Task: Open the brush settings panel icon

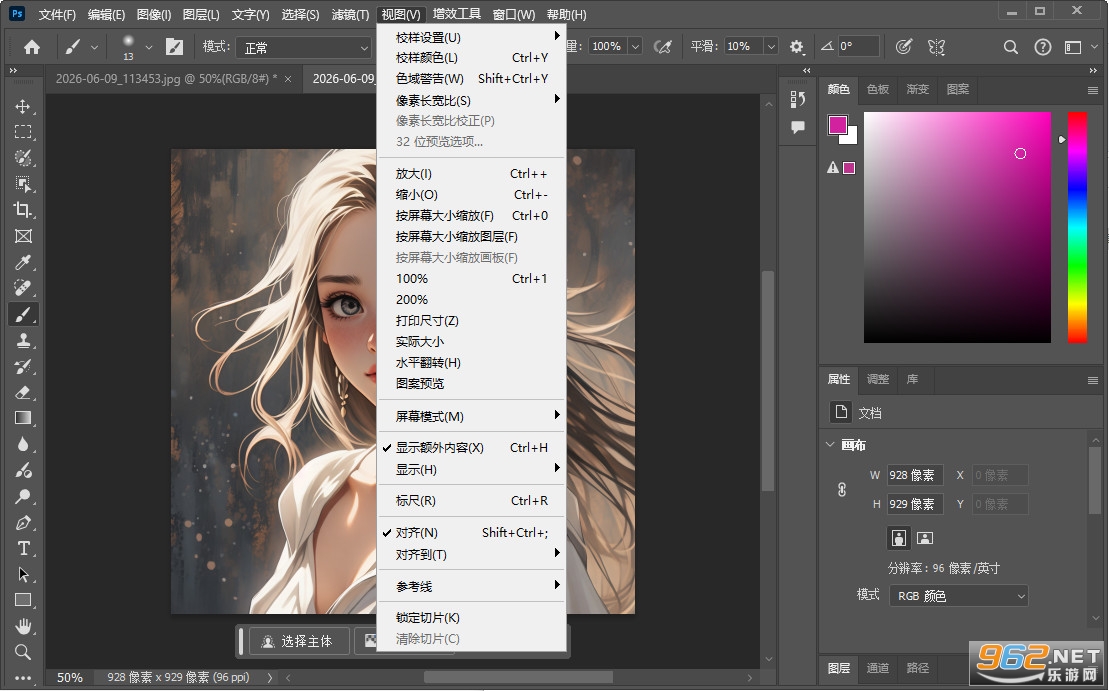Action: pos(174,47)
